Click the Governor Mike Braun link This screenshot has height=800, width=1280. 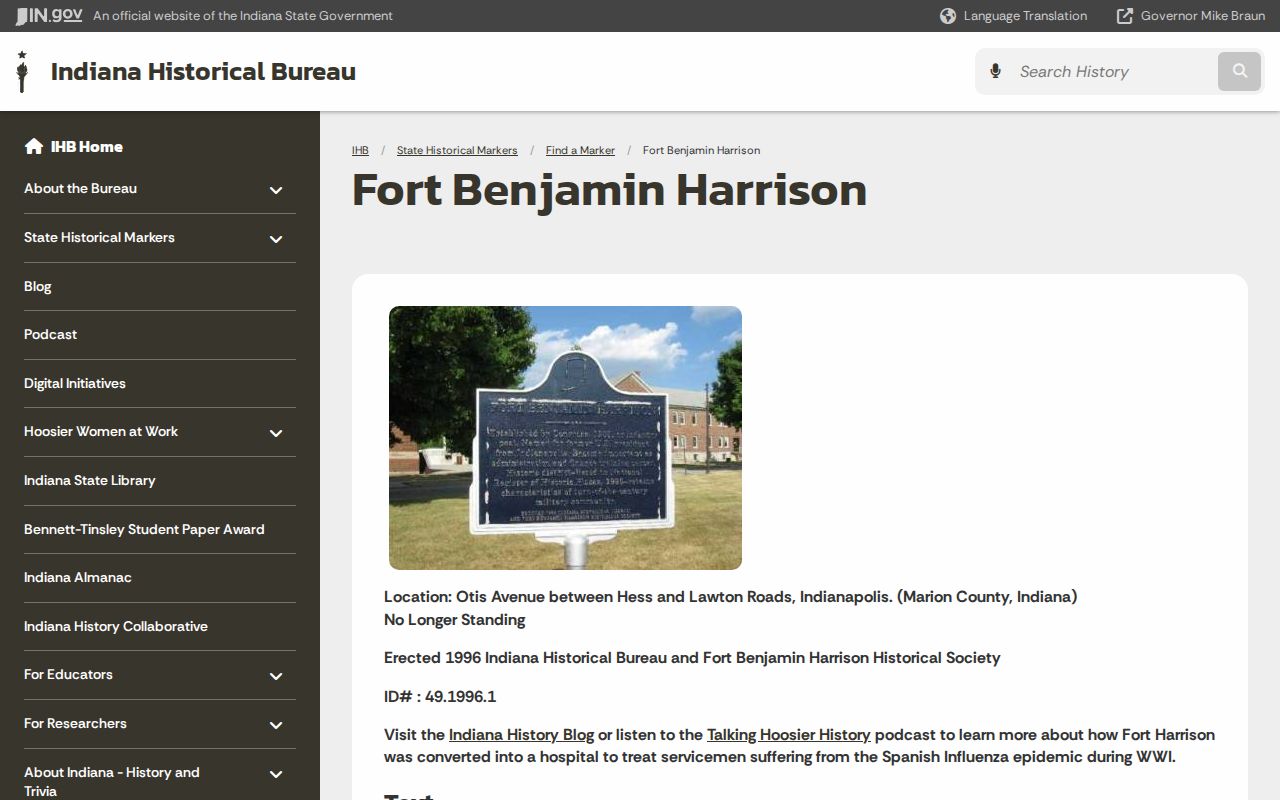click(x=1203, y=16)
